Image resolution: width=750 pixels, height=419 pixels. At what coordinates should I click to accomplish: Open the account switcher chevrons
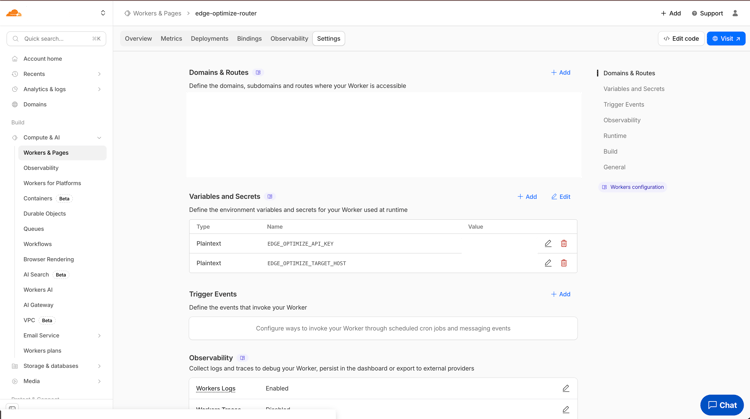click(x=103, y=13)
